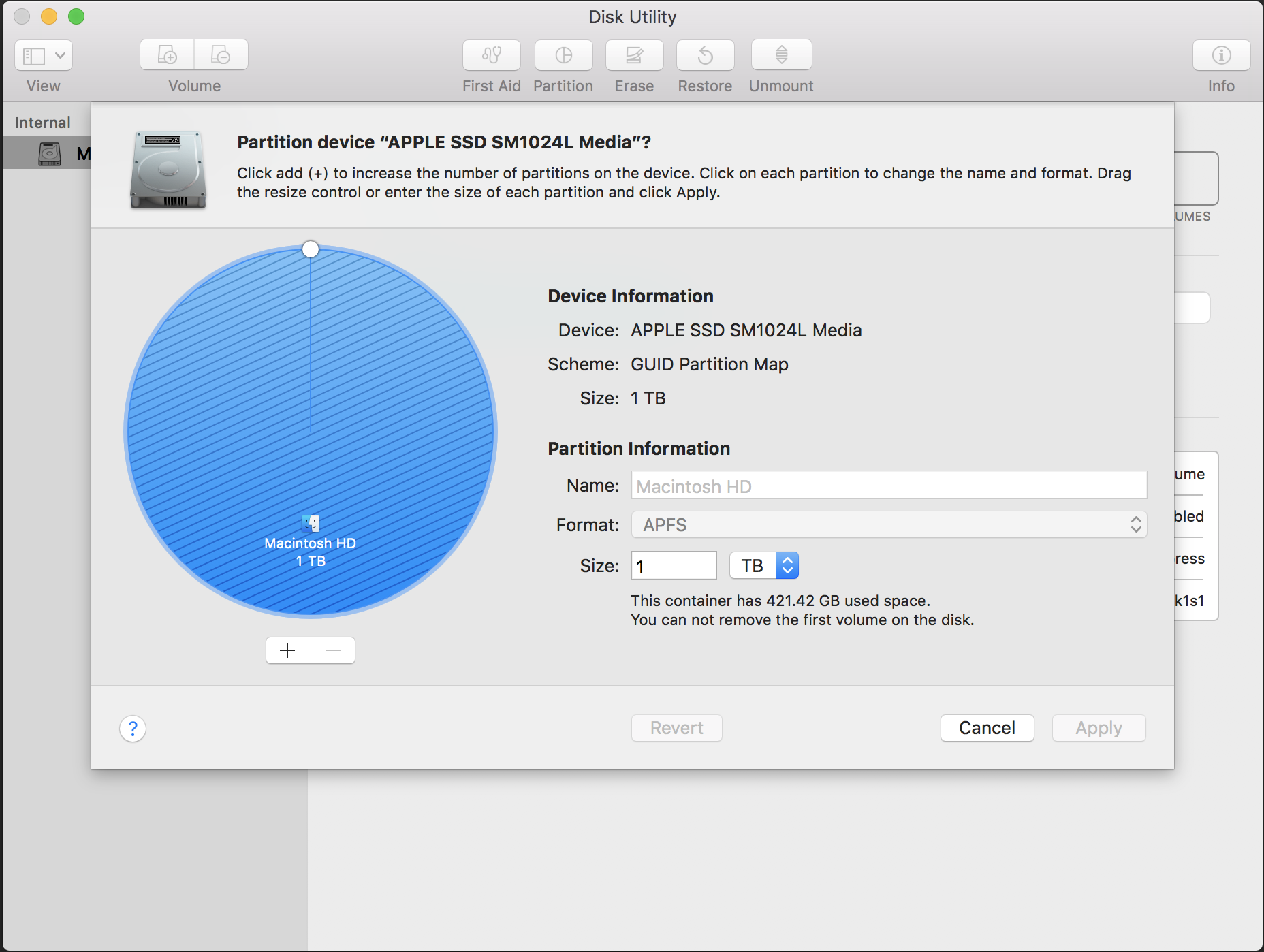The image size is (1264, 952).
Task: Select the Partition toolbar icon
Action: click(x=563, y=55)
